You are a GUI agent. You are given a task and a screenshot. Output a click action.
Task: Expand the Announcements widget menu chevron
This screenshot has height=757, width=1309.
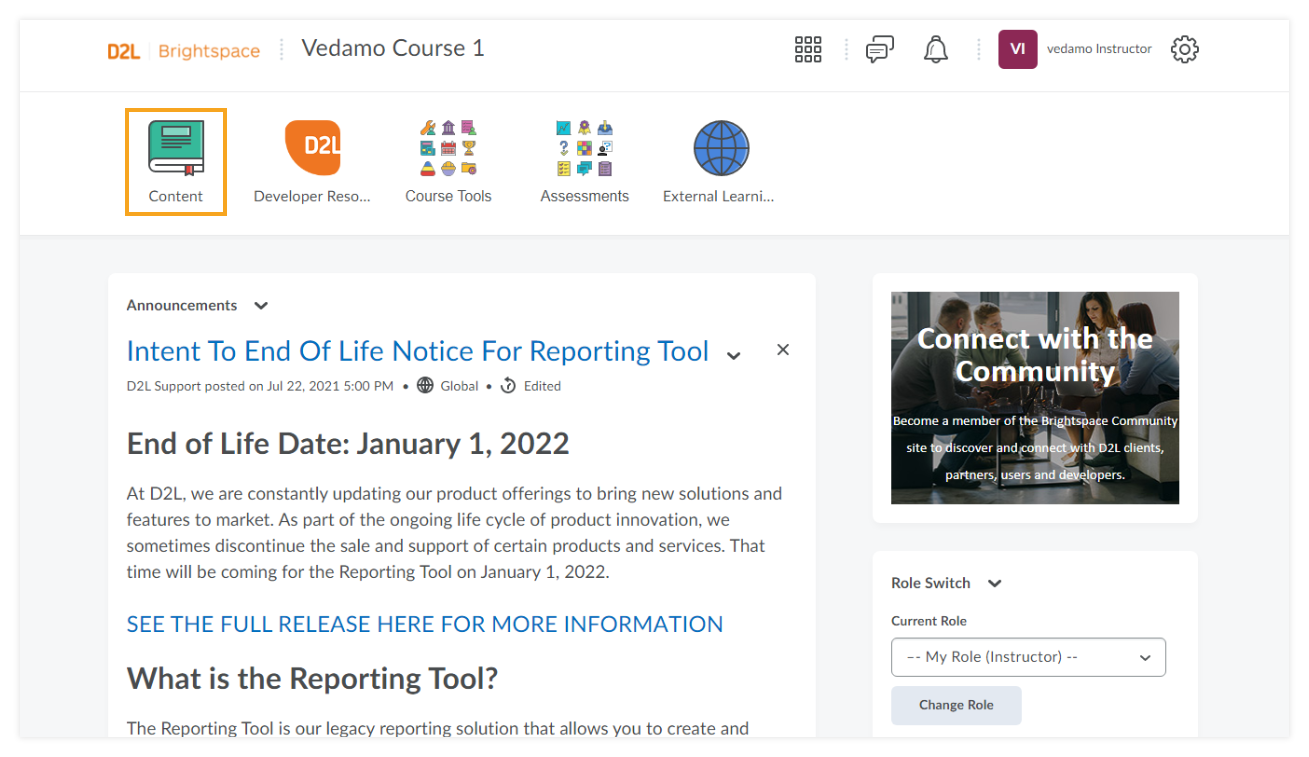tap(261, 306)
